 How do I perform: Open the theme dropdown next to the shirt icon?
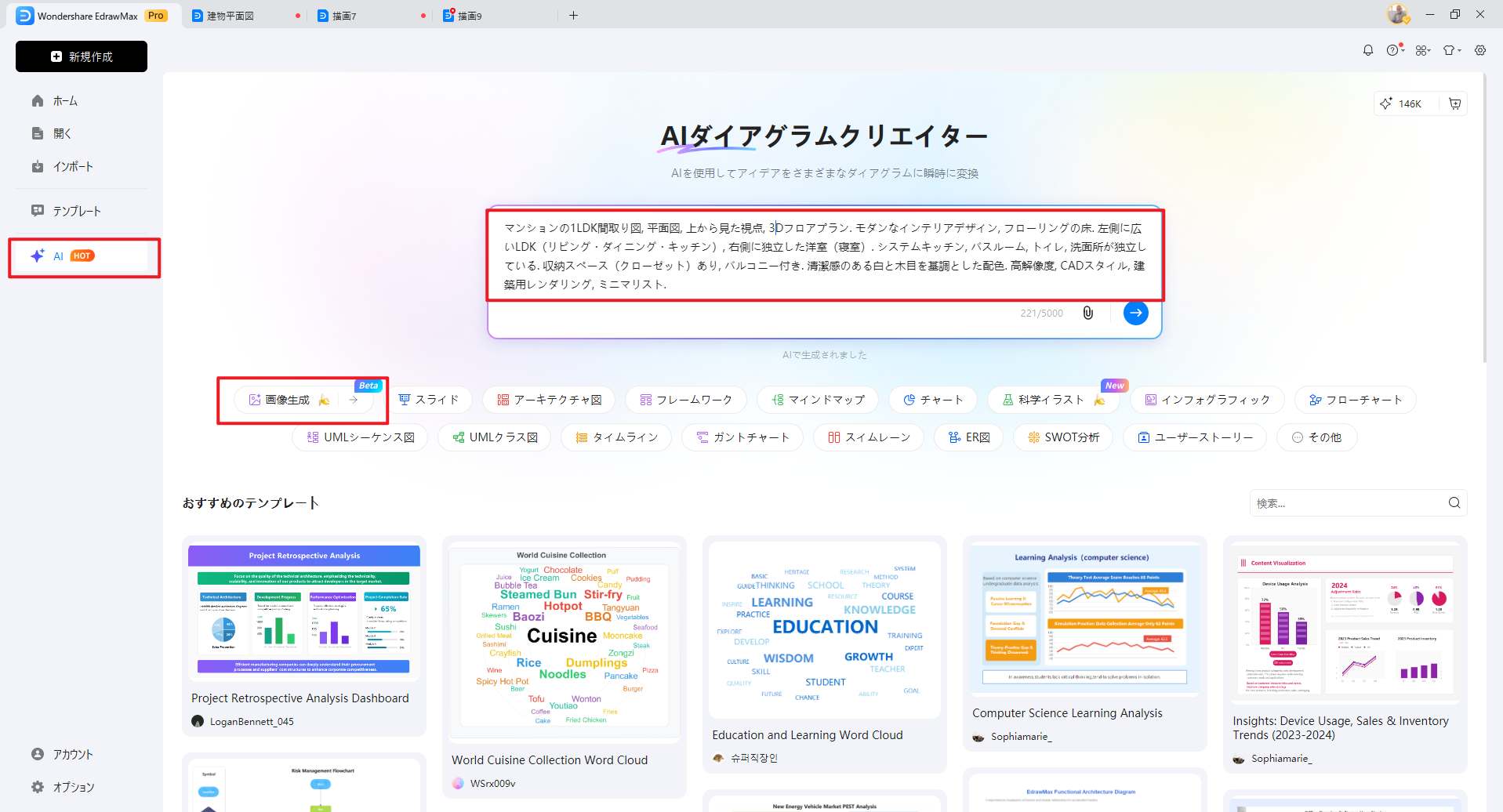tap(1451, 49)
